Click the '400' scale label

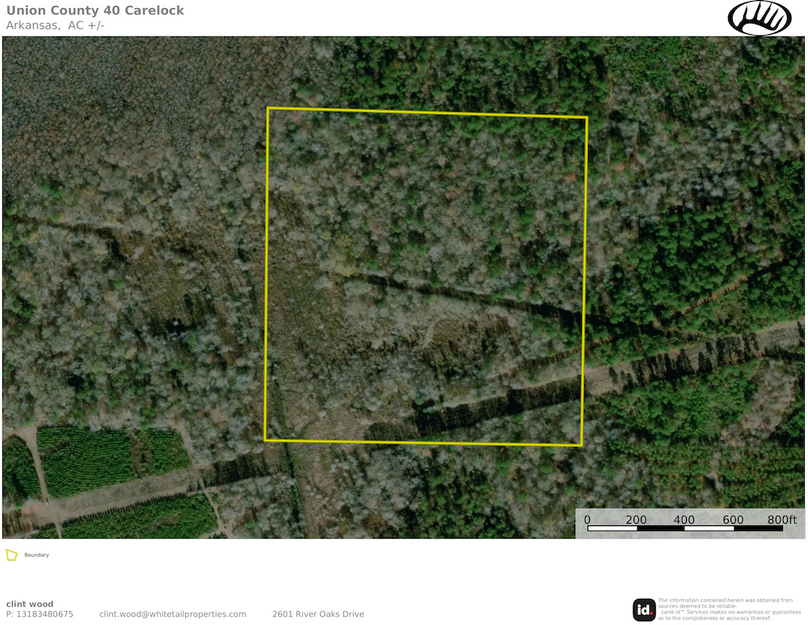click(684, 519)
